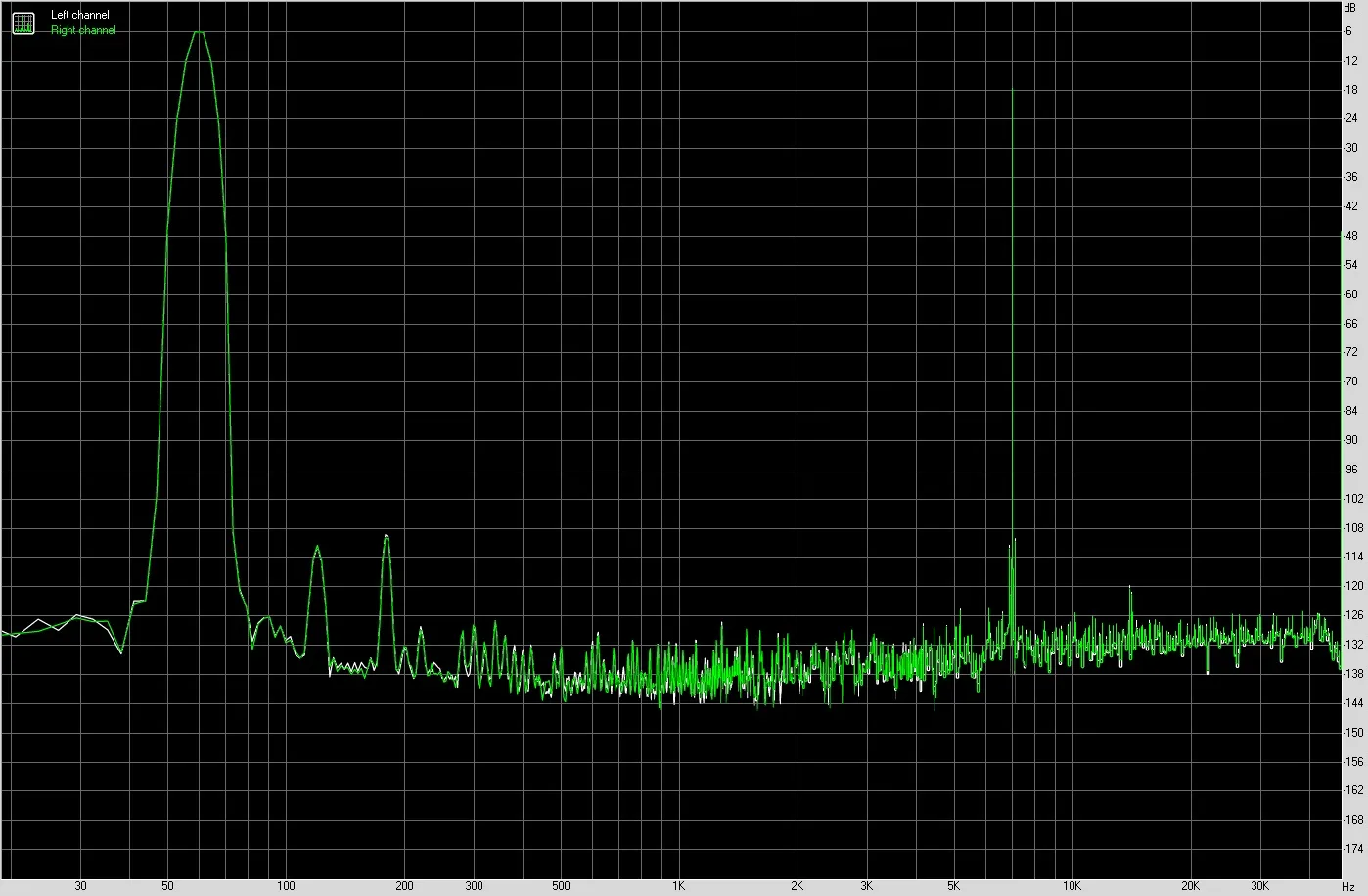Select the 'Right channel' legend label
The image size is (1368, 896).
click(x=83, y=30)
